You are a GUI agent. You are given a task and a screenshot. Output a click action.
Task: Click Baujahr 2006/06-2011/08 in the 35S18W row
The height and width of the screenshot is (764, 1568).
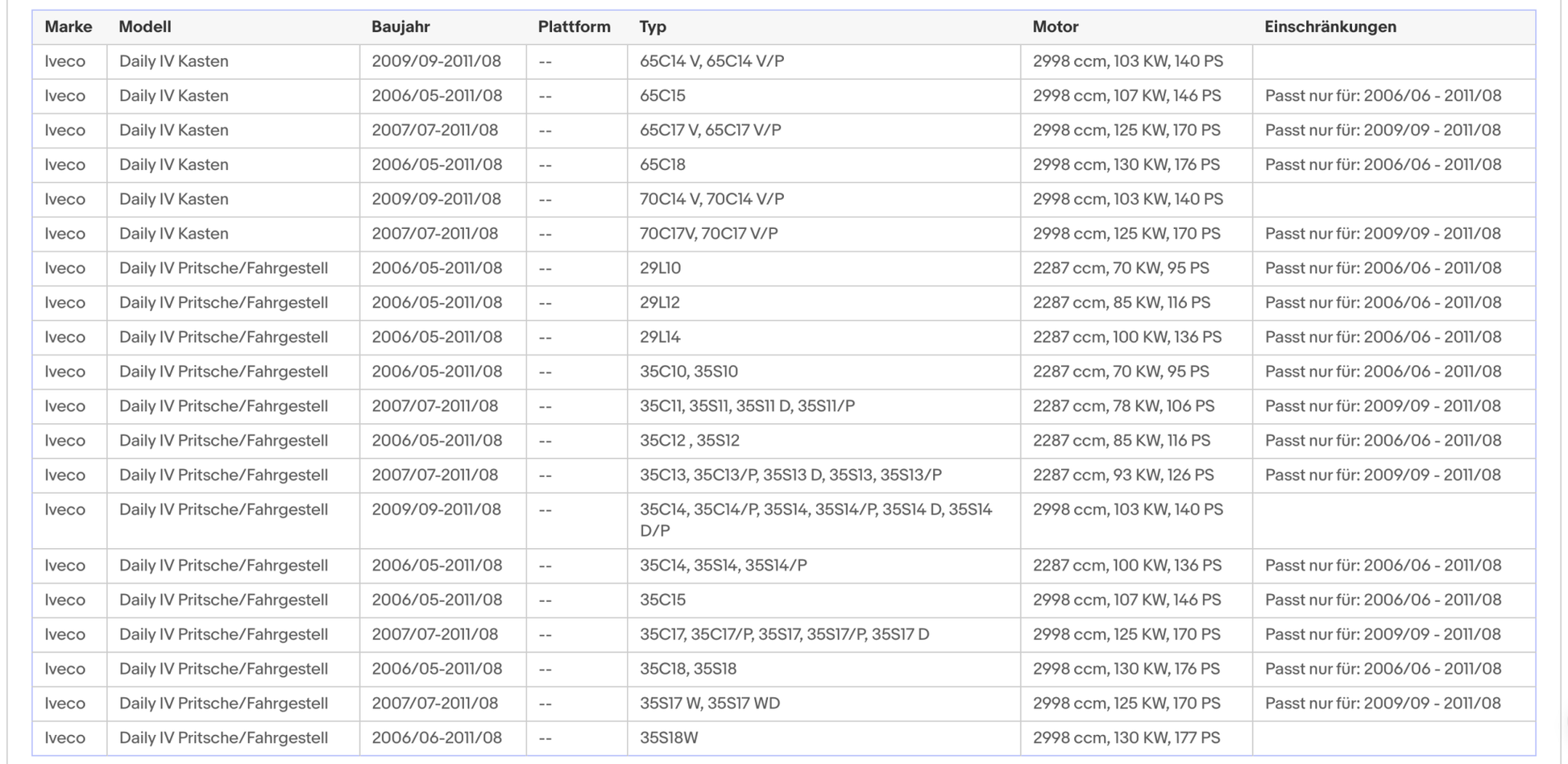pyautogui.click(x=437, y=738)
